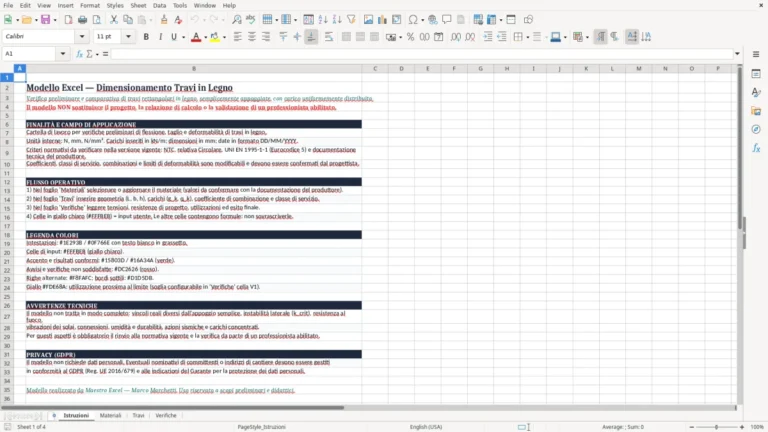Open the Gallery sidebar panel
Screen dimensions: 768x432
click(756, 111)
